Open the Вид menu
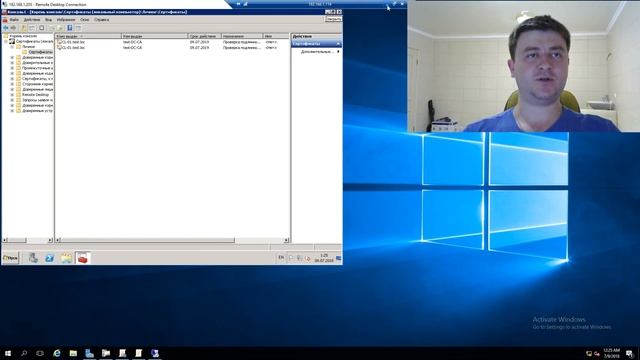Viewport: 640px width, 360px height. (x=49, y=20)
